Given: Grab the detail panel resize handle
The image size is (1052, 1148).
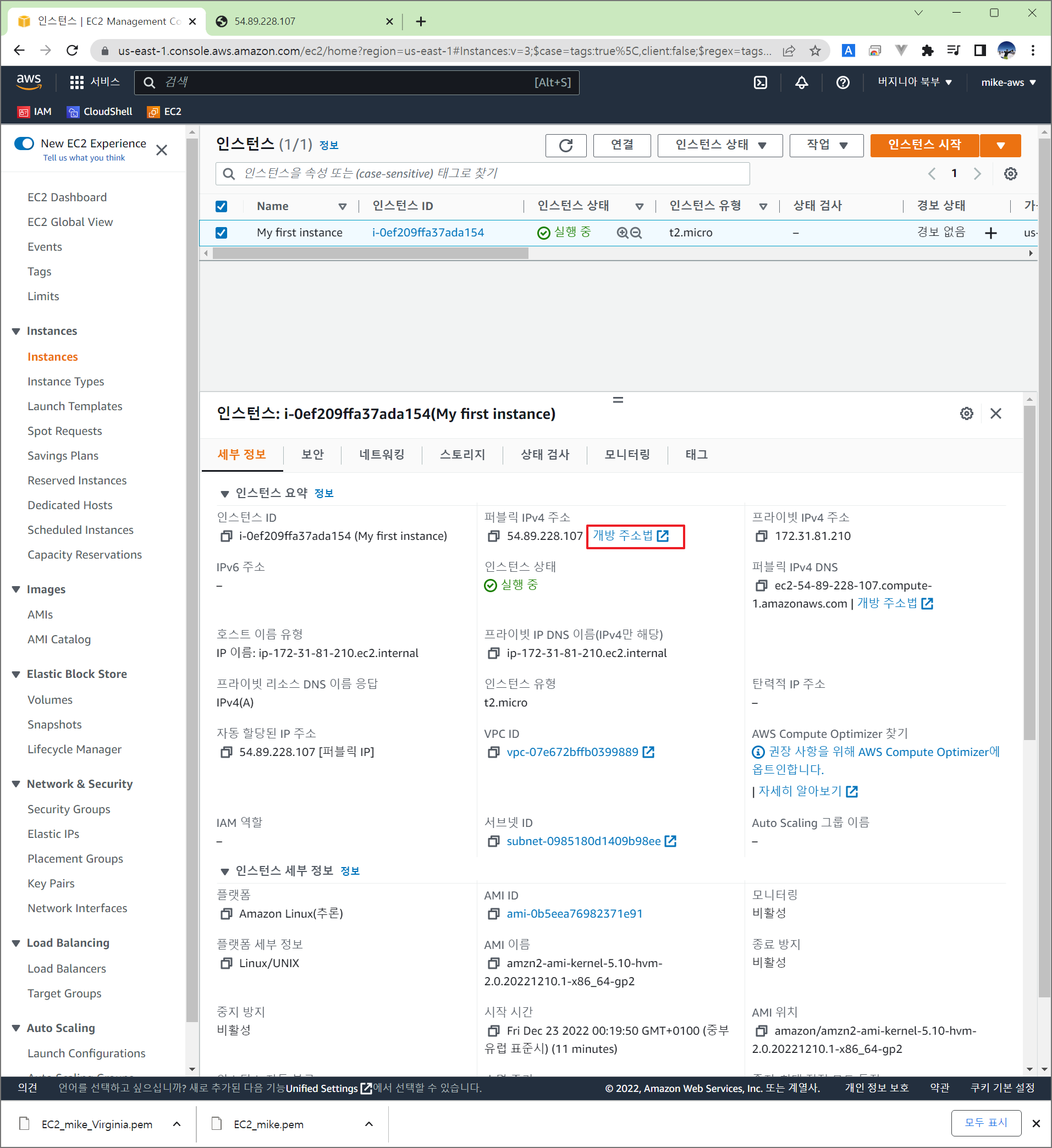Looking at the screenshot, I should [618, 400].
